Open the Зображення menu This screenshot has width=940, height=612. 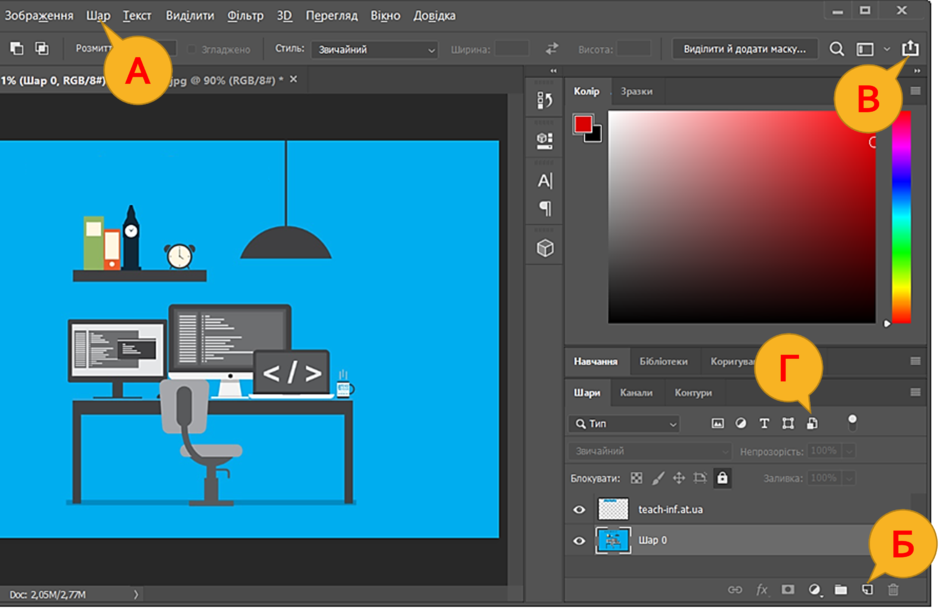(x=39, y=16)
